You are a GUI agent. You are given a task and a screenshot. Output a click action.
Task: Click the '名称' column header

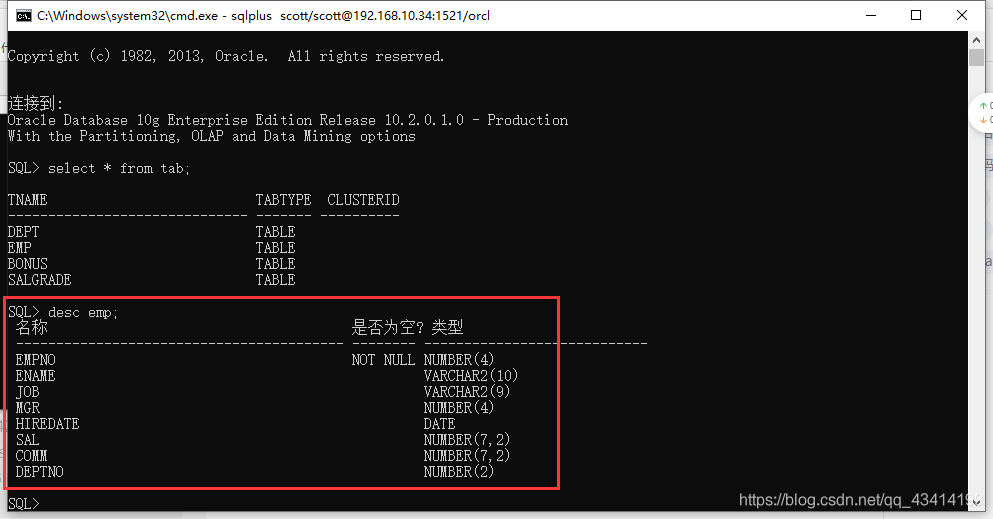tap(32, 327)
